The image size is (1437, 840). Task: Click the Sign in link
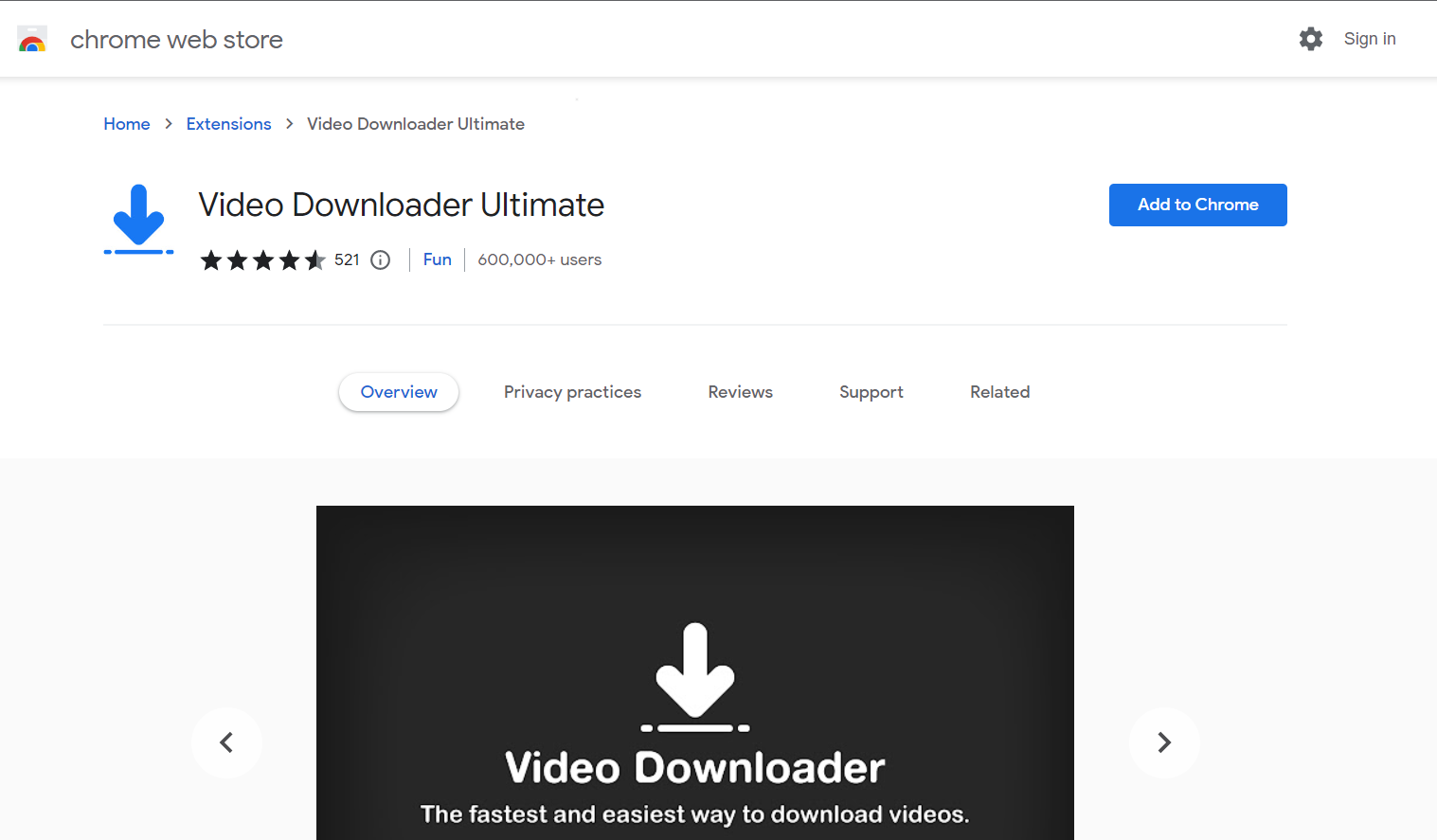(x=1370, y=39)
